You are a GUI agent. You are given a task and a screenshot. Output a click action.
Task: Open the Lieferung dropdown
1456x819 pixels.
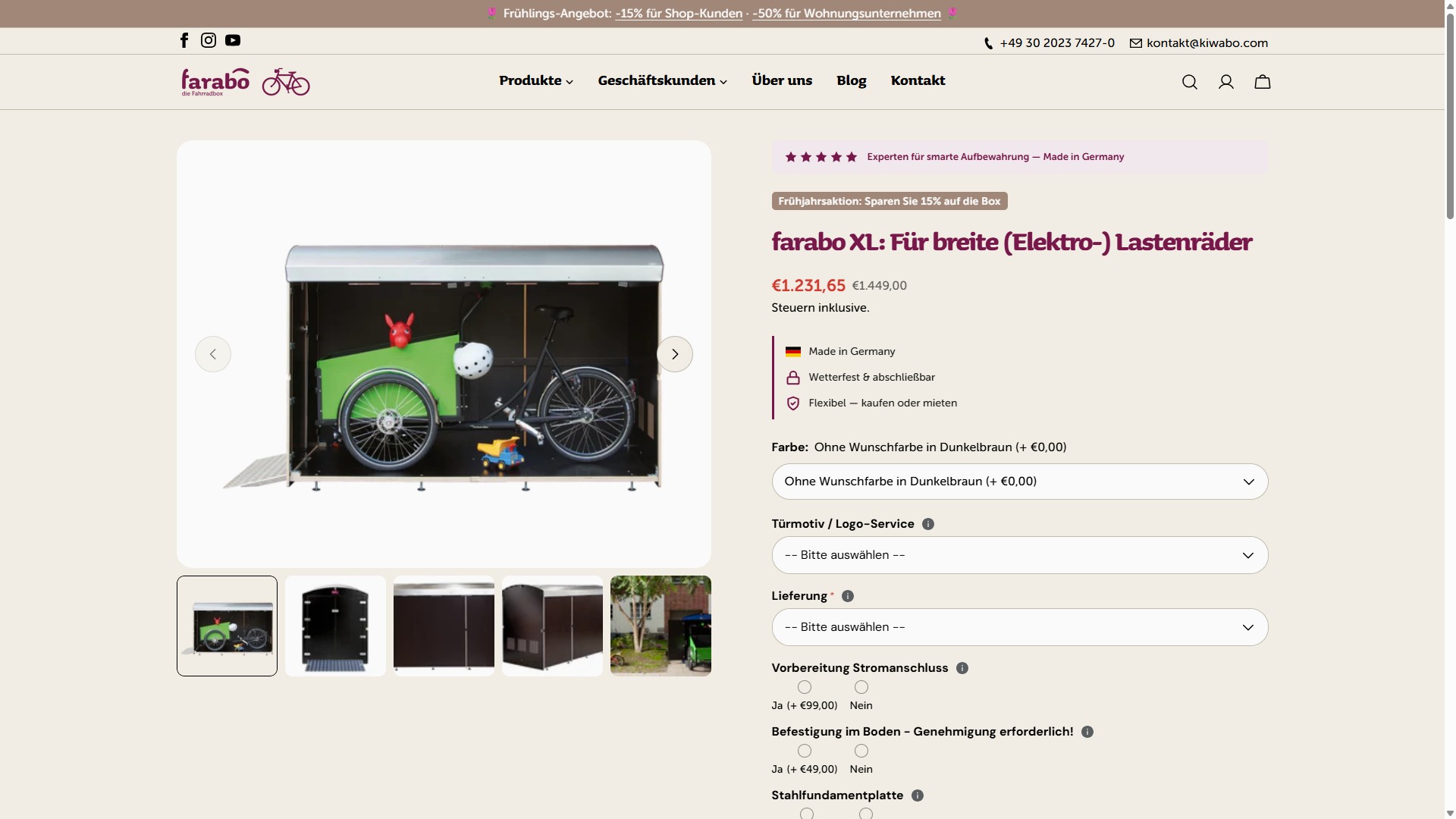(1019, 627)
